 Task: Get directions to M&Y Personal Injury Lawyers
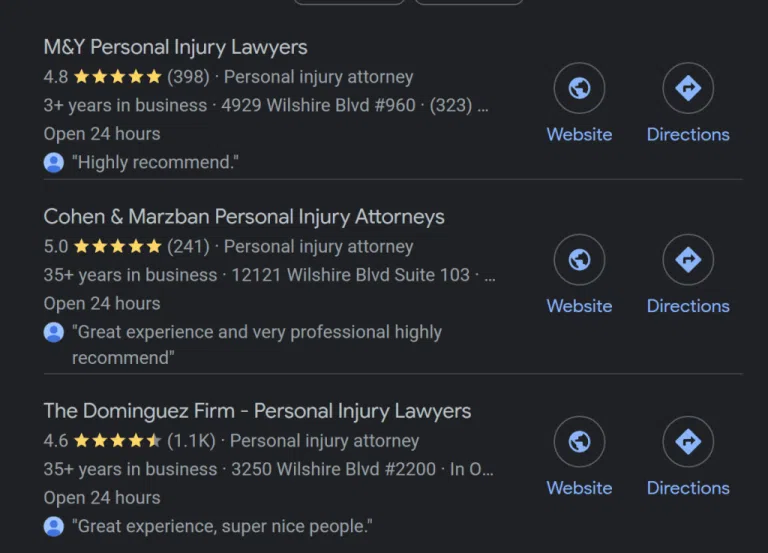[688, 88]
